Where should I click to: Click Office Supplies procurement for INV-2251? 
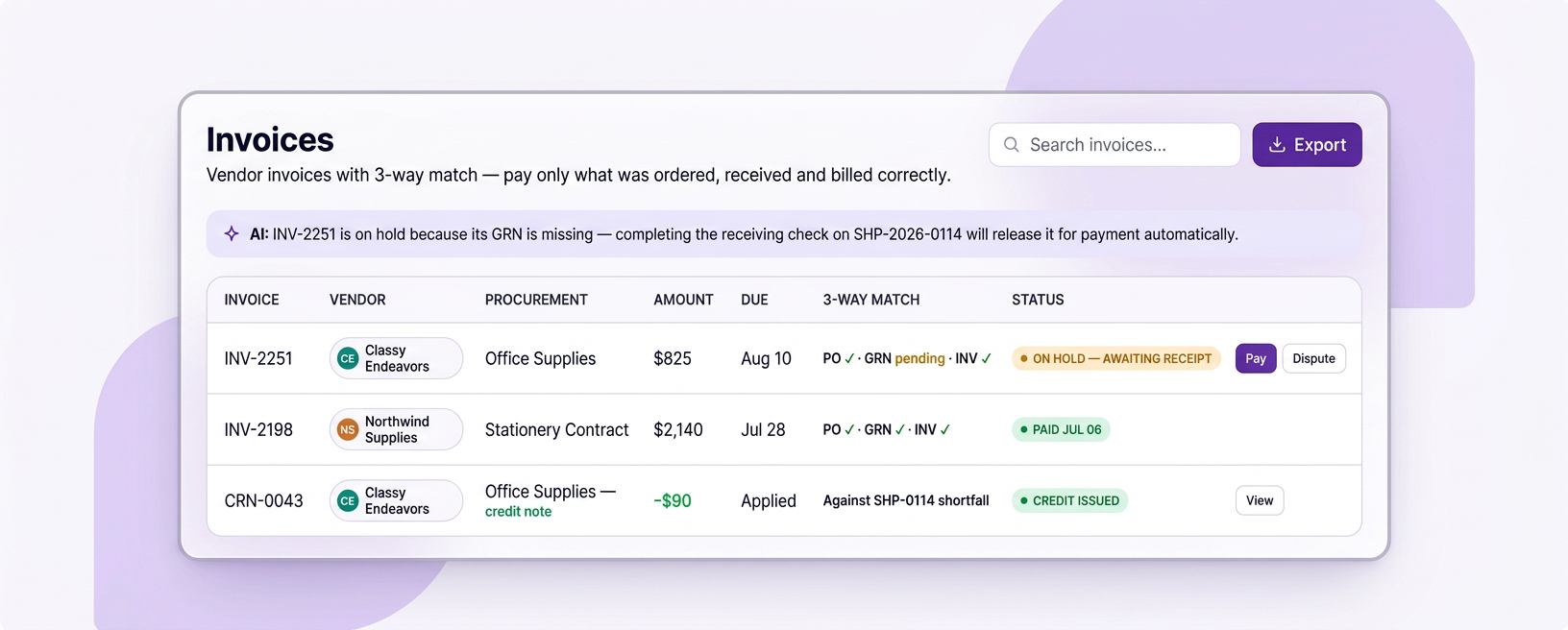(x=540, y=358)
